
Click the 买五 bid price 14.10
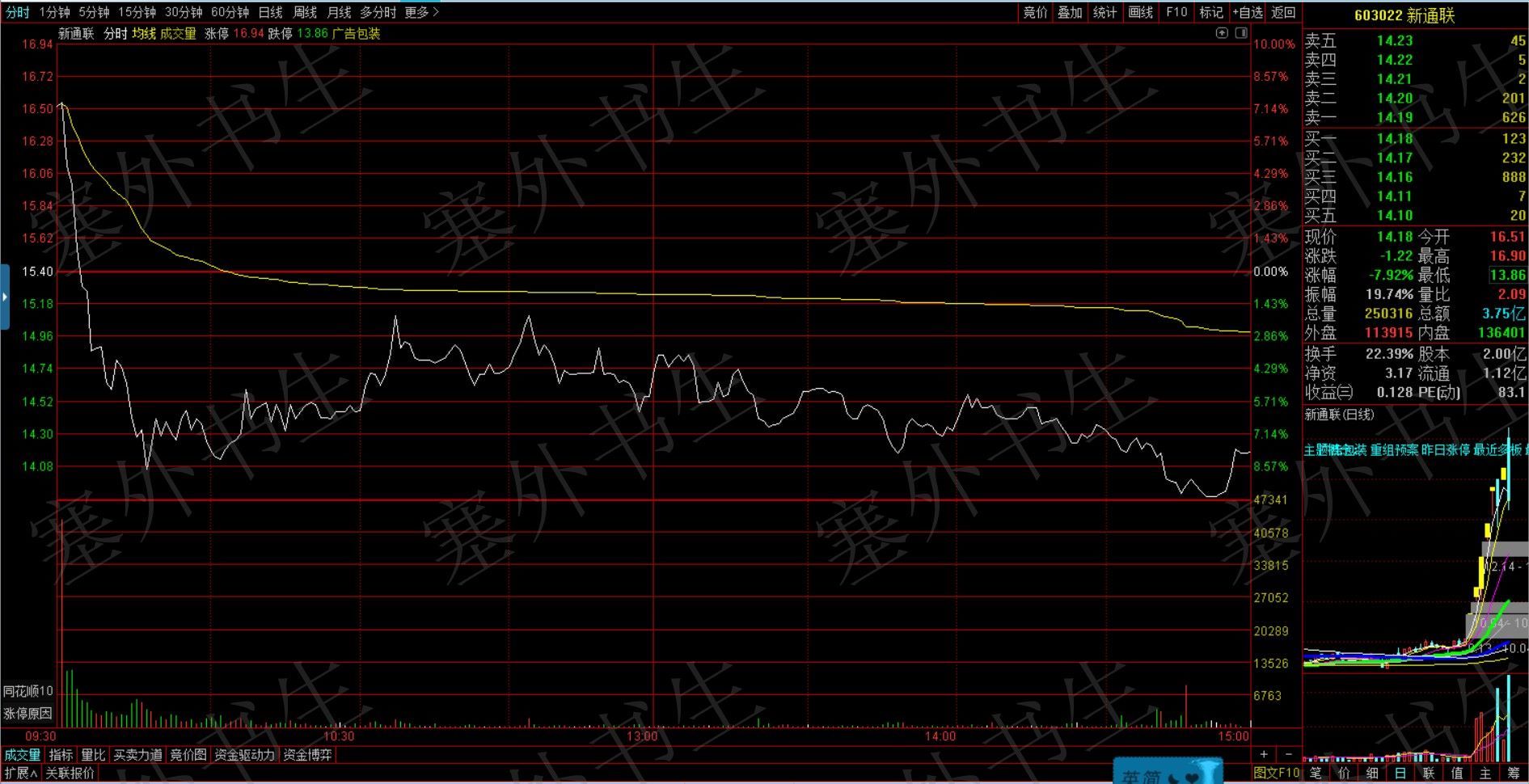pyautogui.click(x=1394, y=215)
